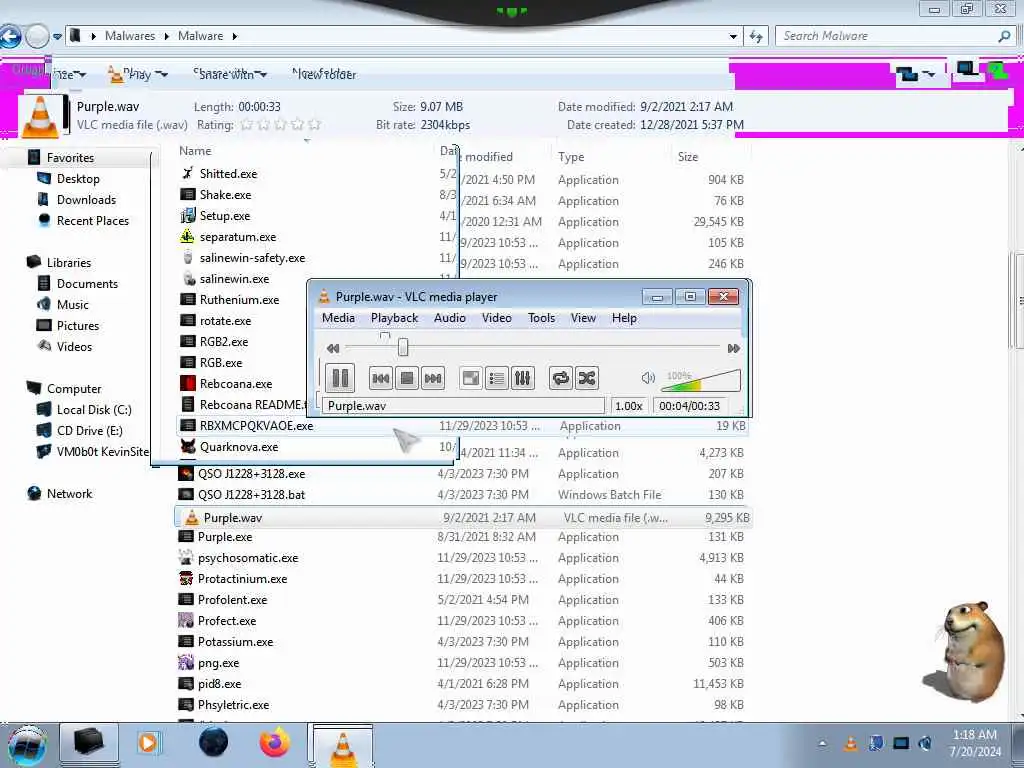
Task: Select Documents library
Action: (87, 283)
